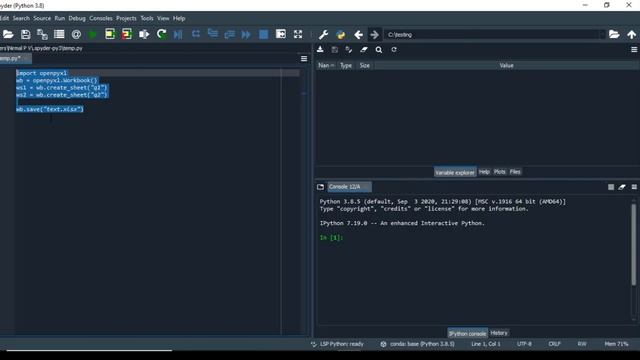Click Save data as icon
Image resolution: width=640 pixels, height=360 pixels.
349,49
